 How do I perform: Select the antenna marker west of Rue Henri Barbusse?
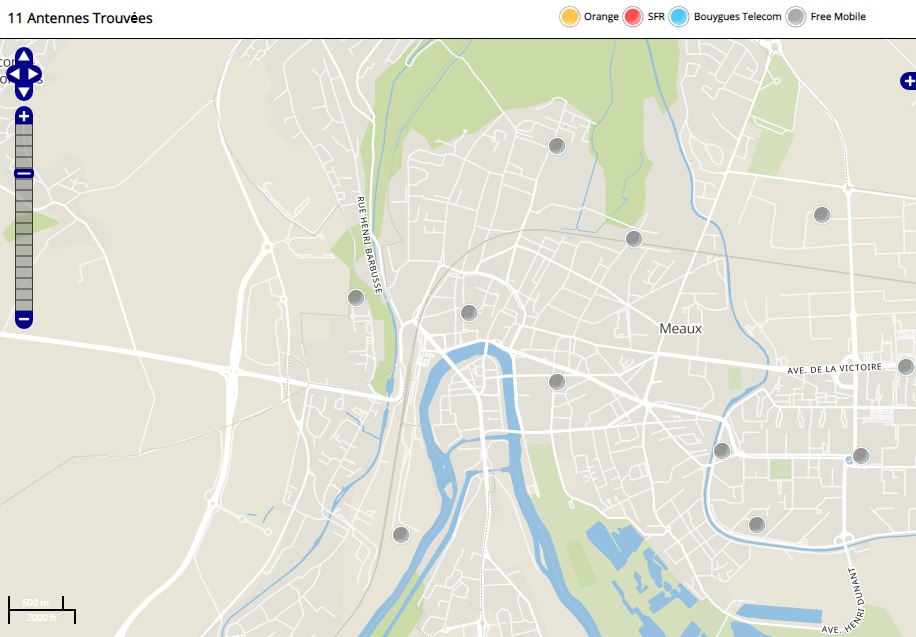355,297
